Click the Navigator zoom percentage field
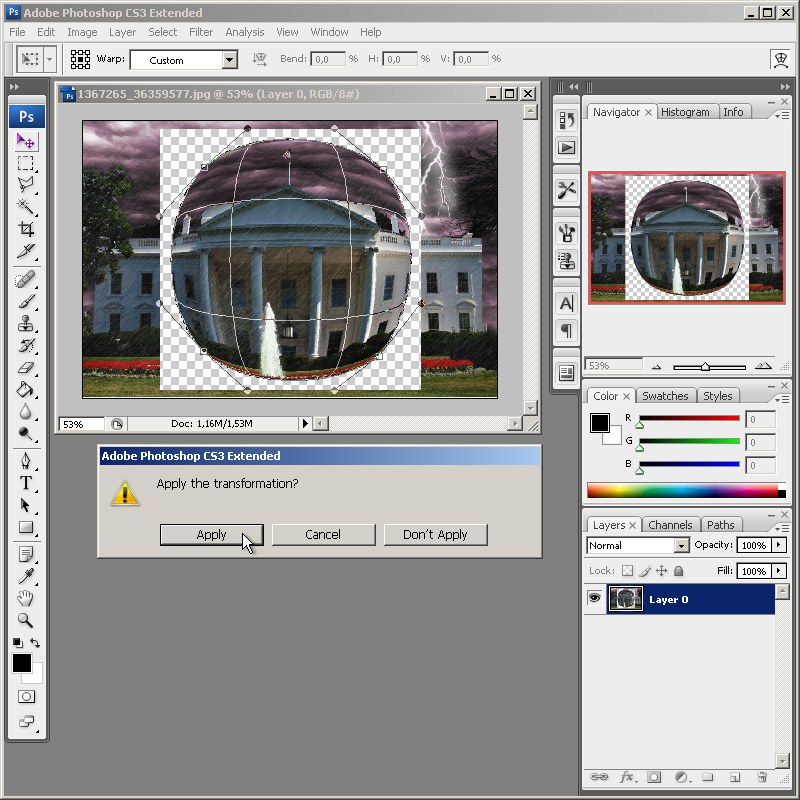800x800 pixels. (613, 365)
